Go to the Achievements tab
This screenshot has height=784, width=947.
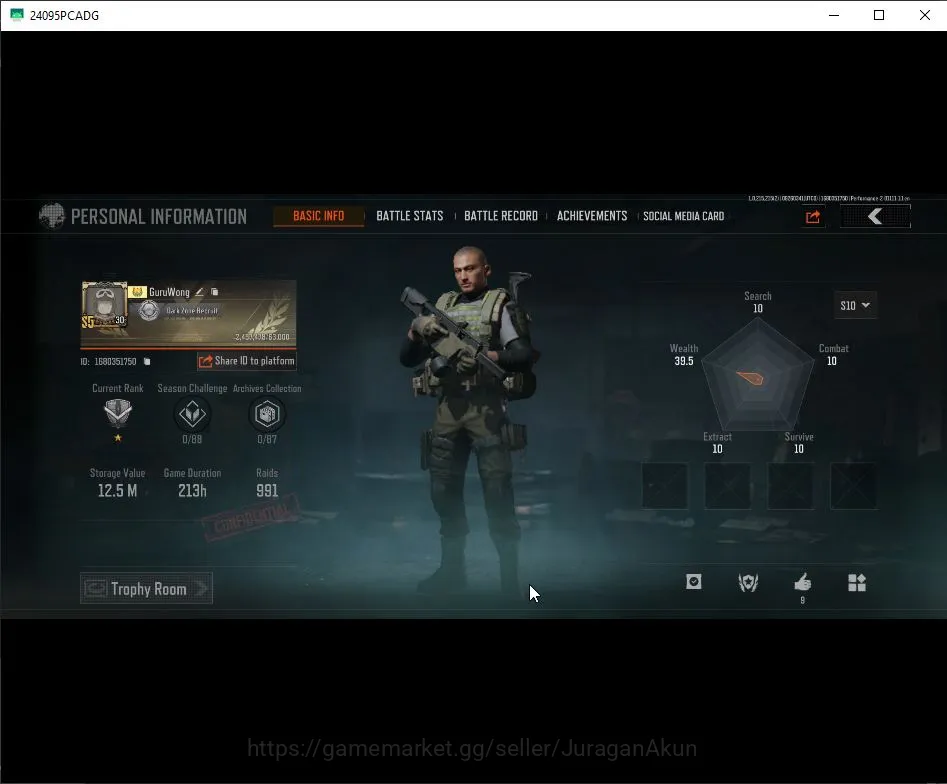pyautogui.click(x=592, y=216)
